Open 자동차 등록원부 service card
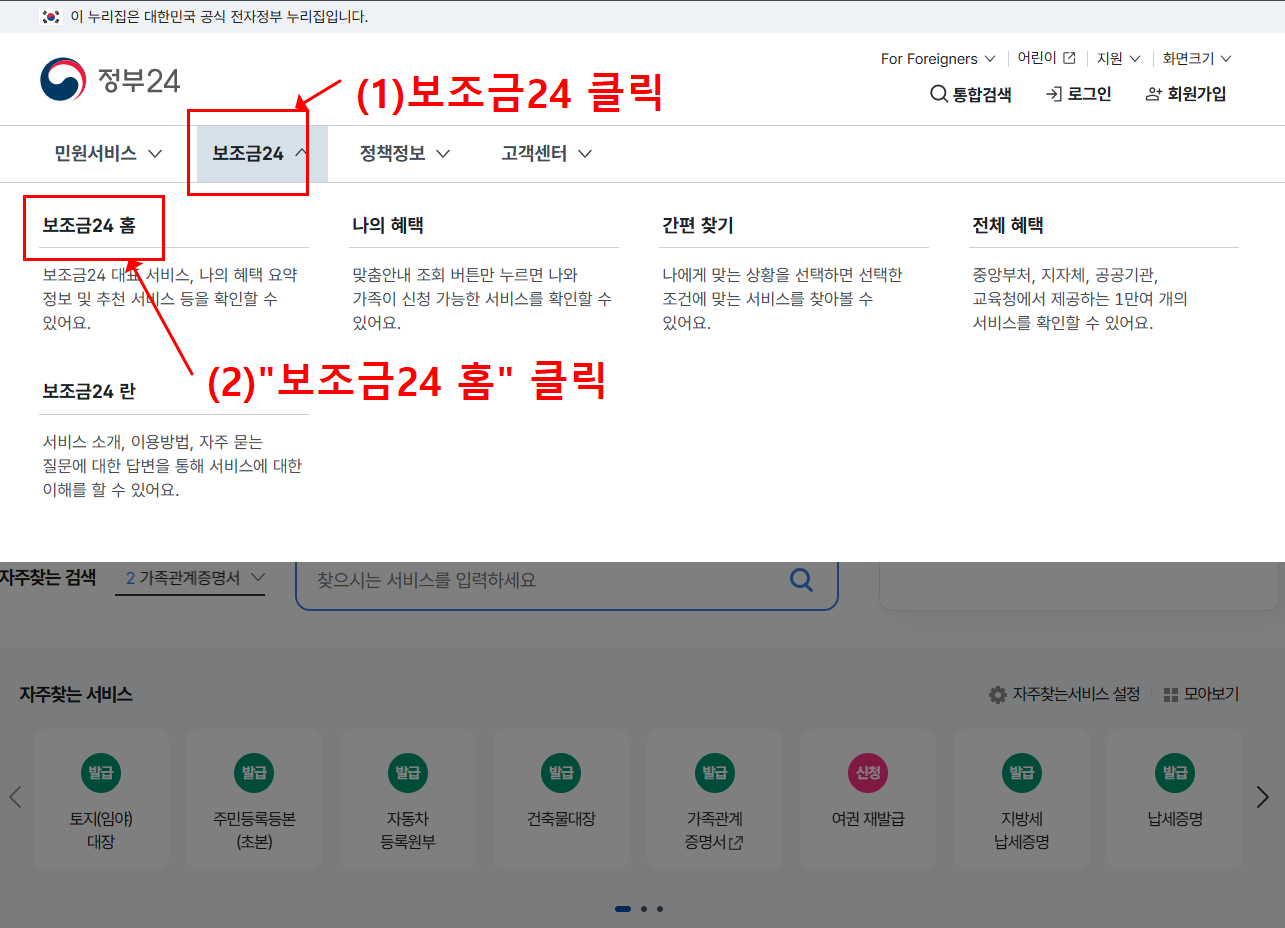 (x=407, y=798)
